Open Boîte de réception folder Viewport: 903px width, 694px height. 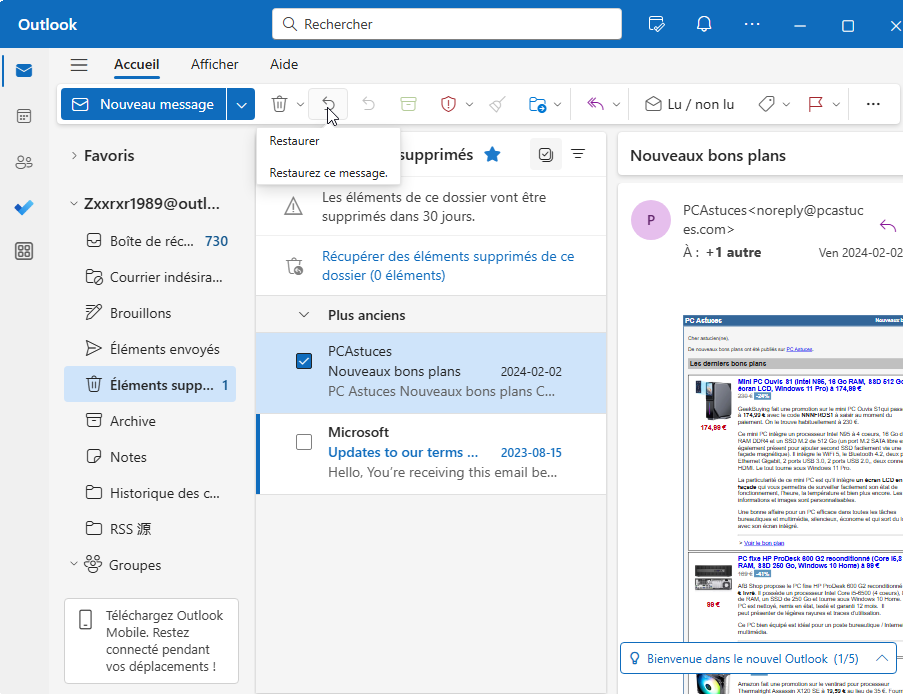pyautogui.click(x=150, y=241)
